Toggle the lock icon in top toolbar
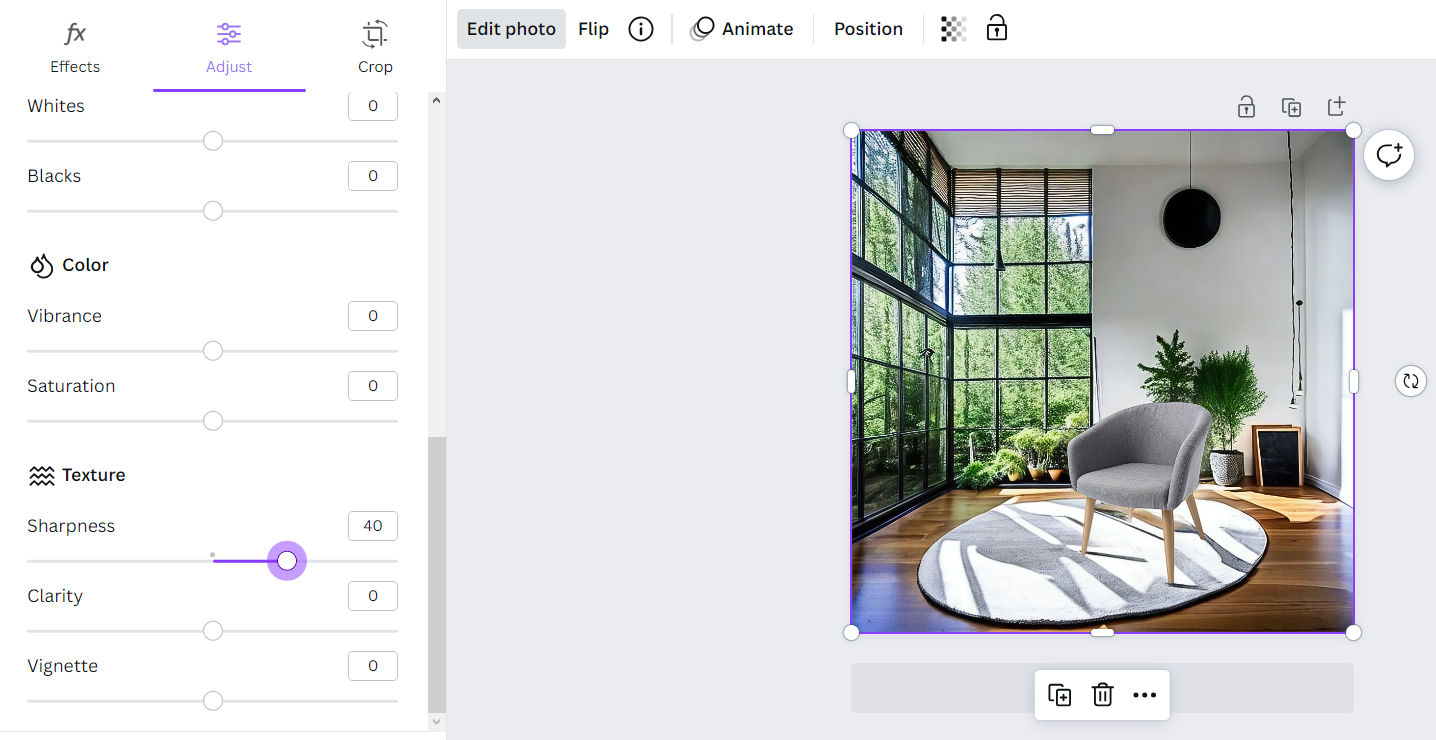 tap(997, 28)
